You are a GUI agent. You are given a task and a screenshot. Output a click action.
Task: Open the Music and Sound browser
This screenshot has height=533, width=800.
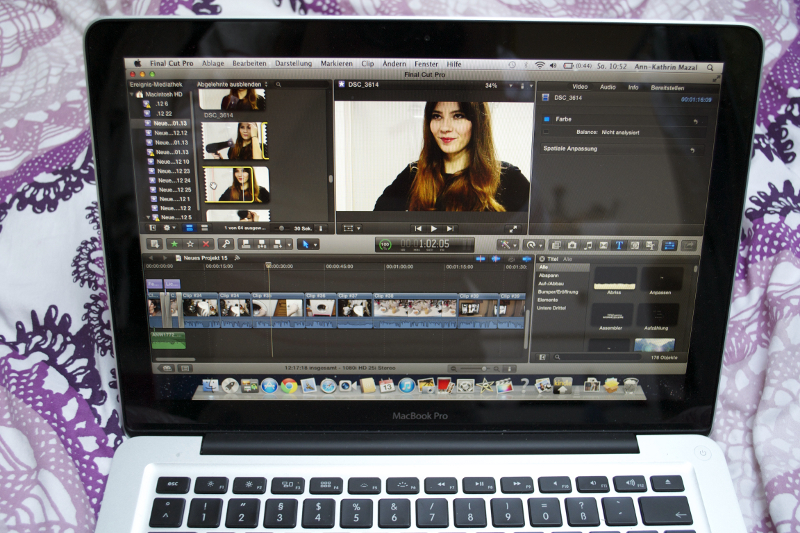click(x=588, y=245)
